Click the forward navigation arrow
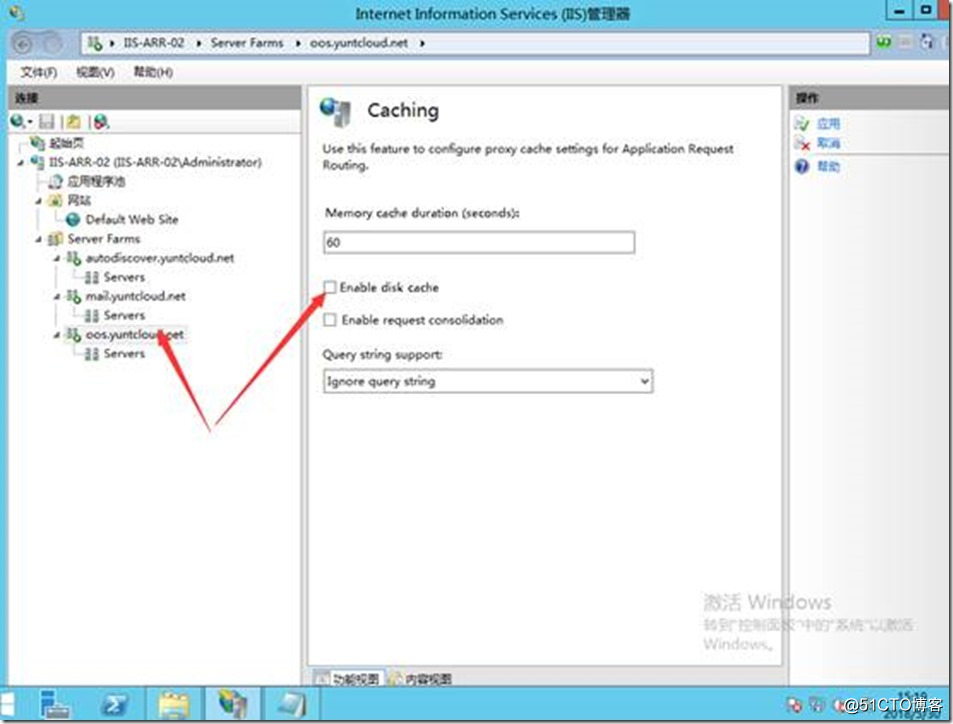Screen dimensions: 953x724 coord(52,43)
